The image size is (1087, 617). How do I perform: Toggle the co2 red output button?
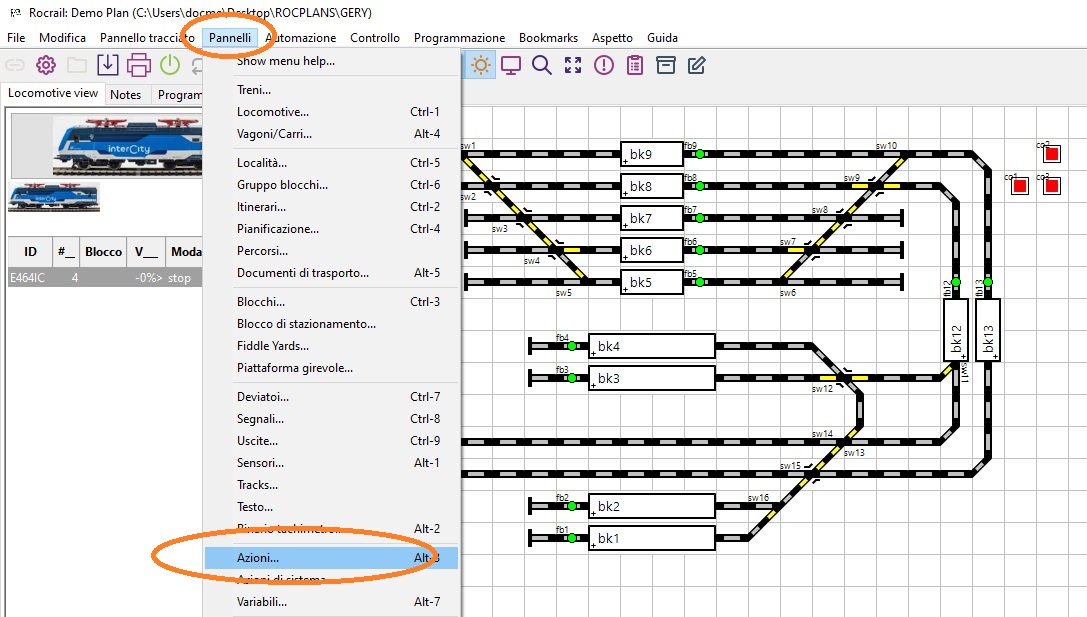coord(1051,186)
